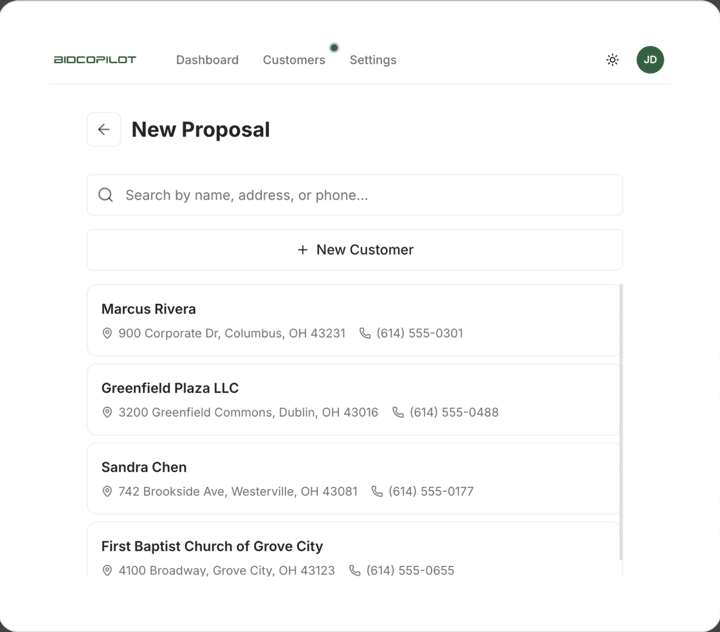Toggle the light/dark theme sun icon
This screenshot has width=720, height=632.
point(612,60)
